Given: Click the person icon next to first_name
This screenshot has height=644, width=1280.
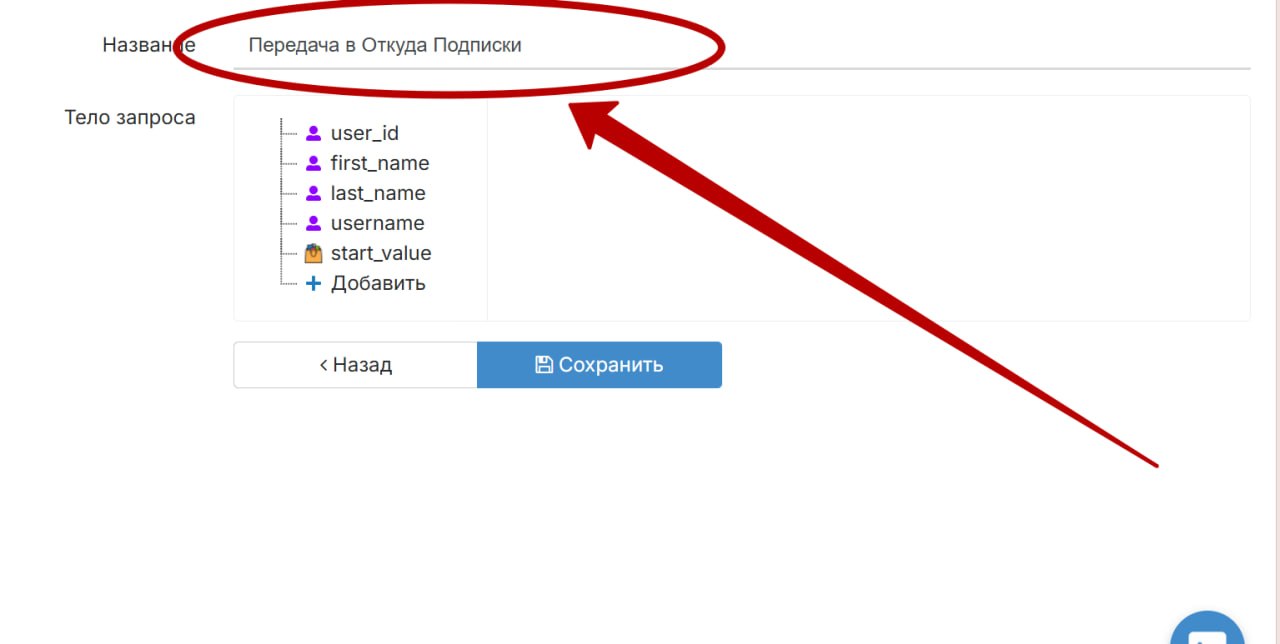Looking at the screenshot, I should [313, 163].
